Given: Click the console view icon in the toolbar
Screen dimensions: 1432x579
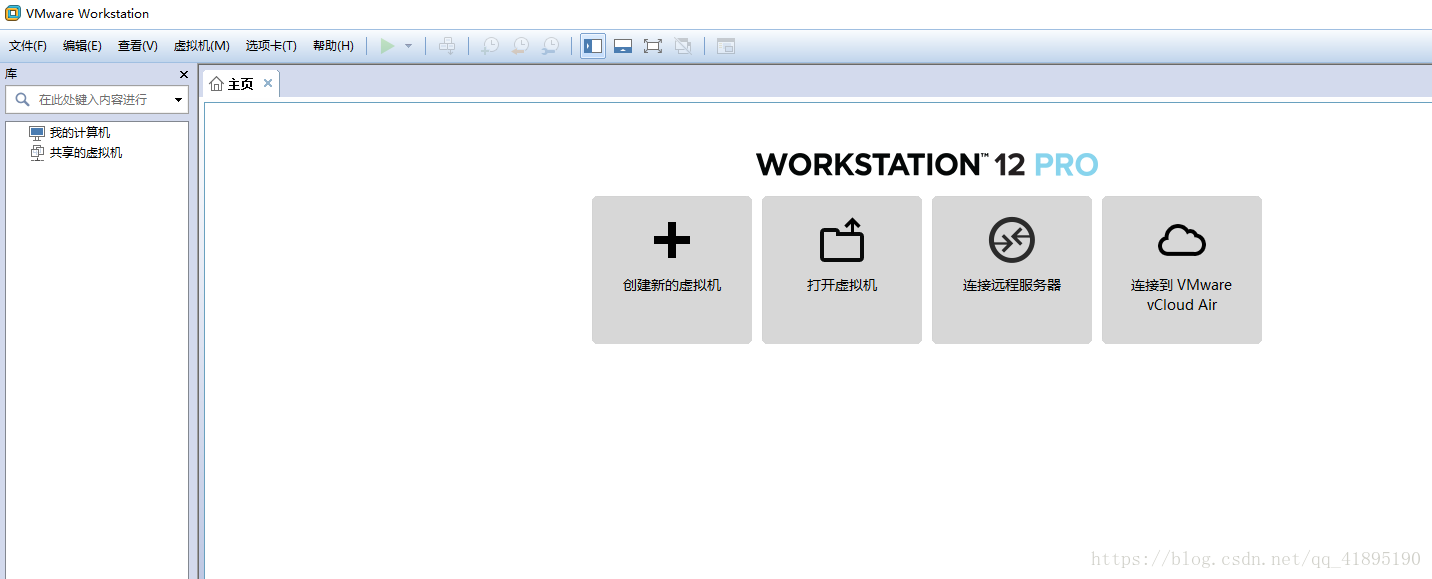Looking at the screenshot, I should [x=726, y=46].
